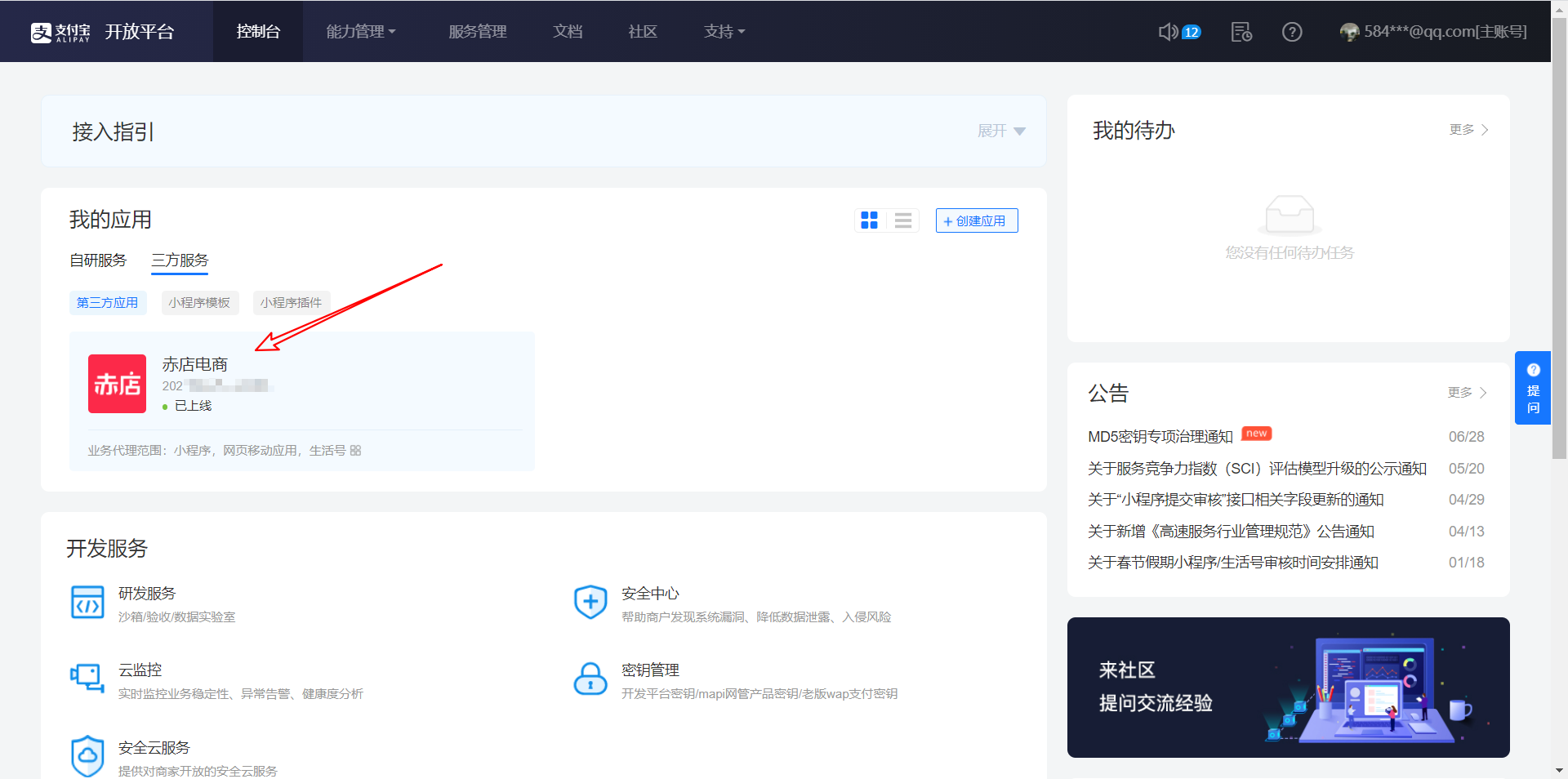Click the 云监控 monitor icon

(87, 679)
